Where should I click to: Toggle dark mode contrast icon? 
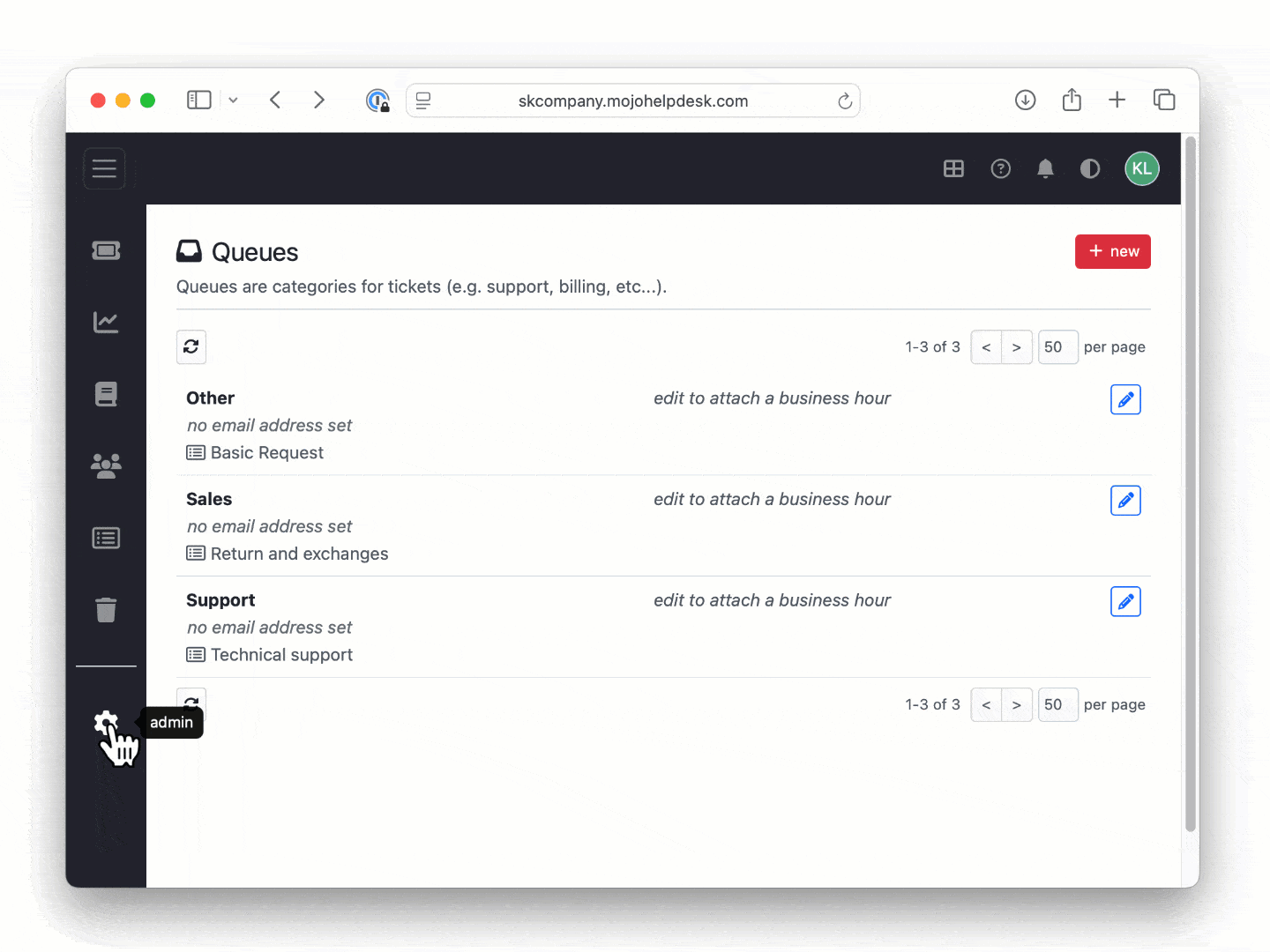1090,168
